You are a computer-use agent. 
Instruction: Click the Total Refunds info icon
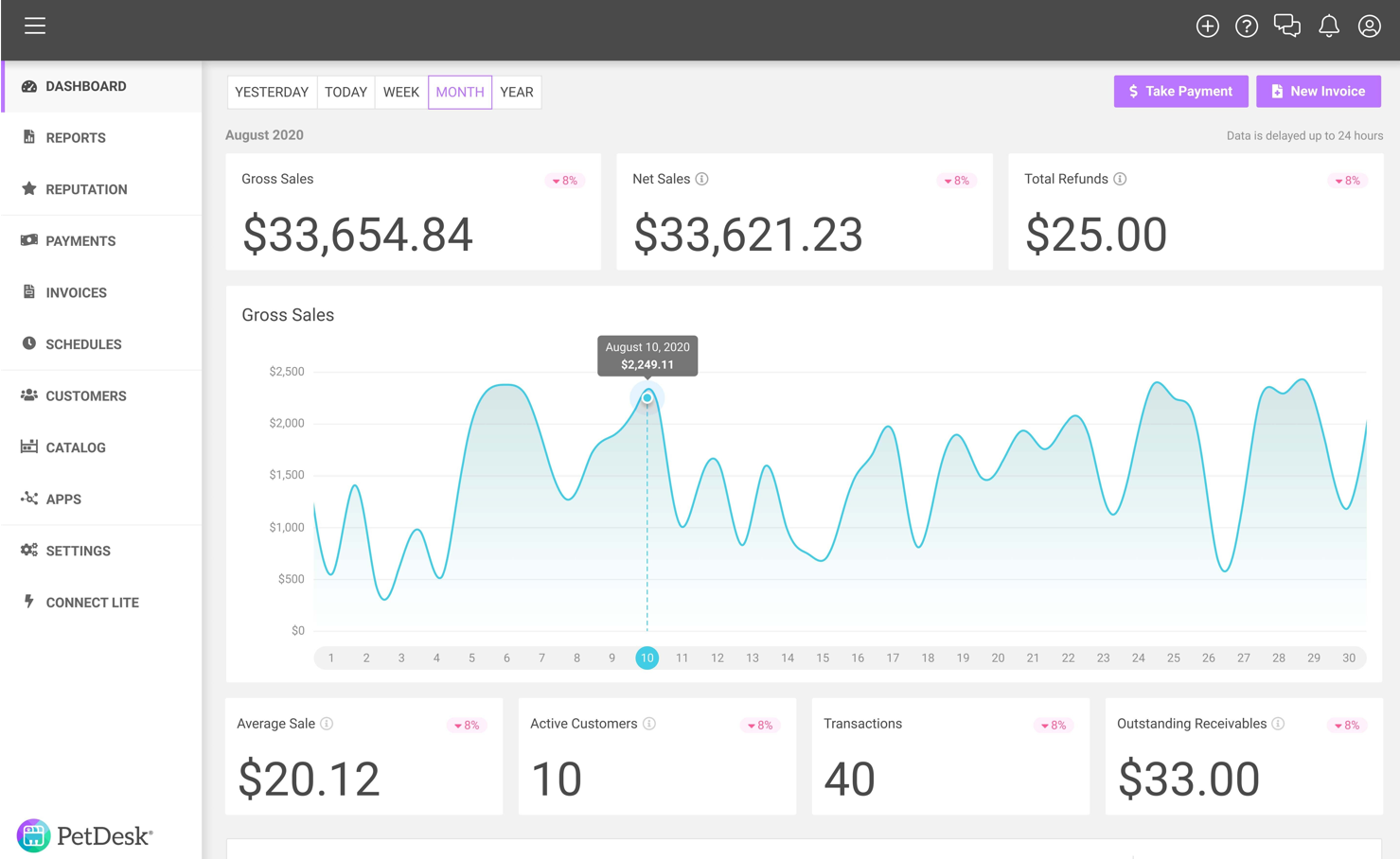coord(1120,179)
